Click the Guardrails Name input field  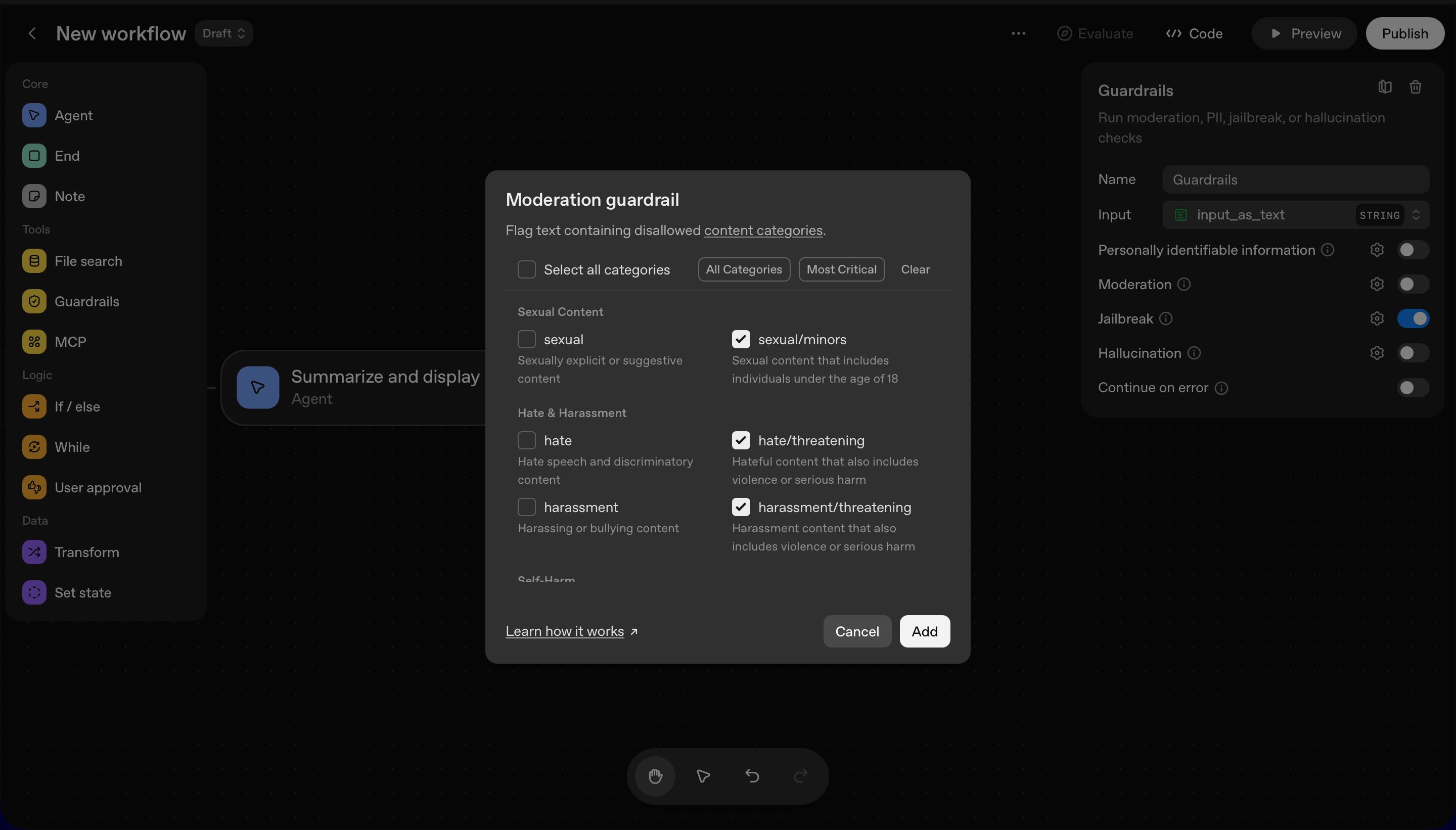pyautogui.click(x=1295, y=180)
